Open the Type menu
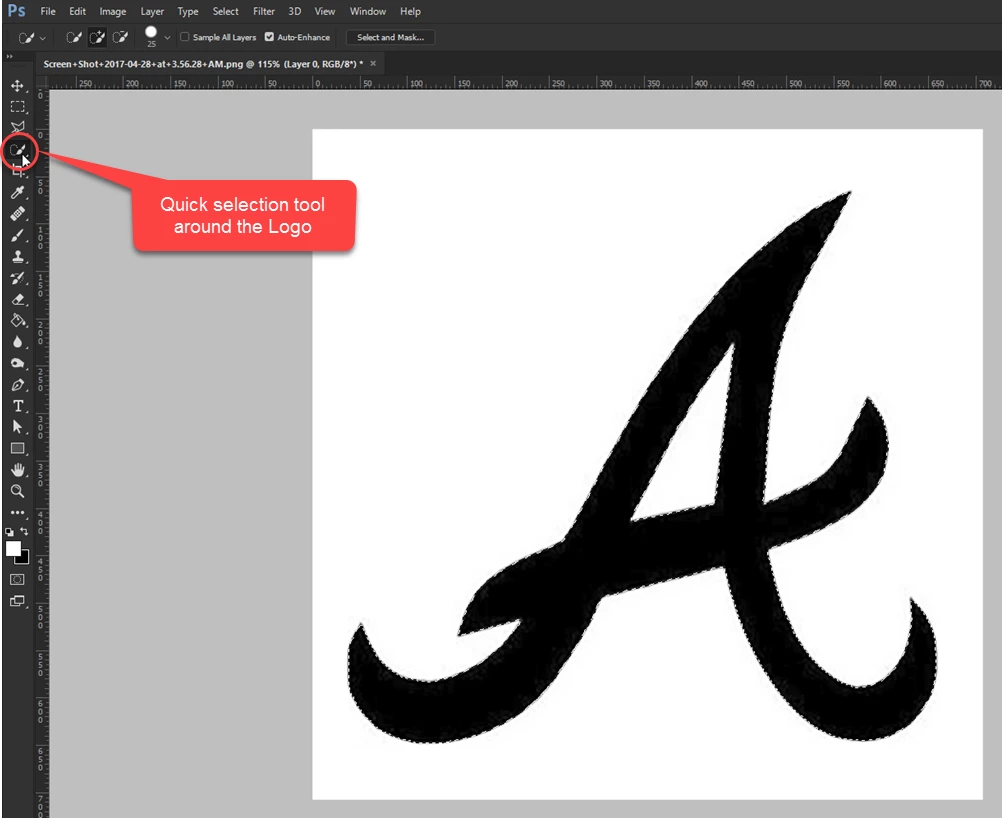1002x818 pixels. coord(188,12)
